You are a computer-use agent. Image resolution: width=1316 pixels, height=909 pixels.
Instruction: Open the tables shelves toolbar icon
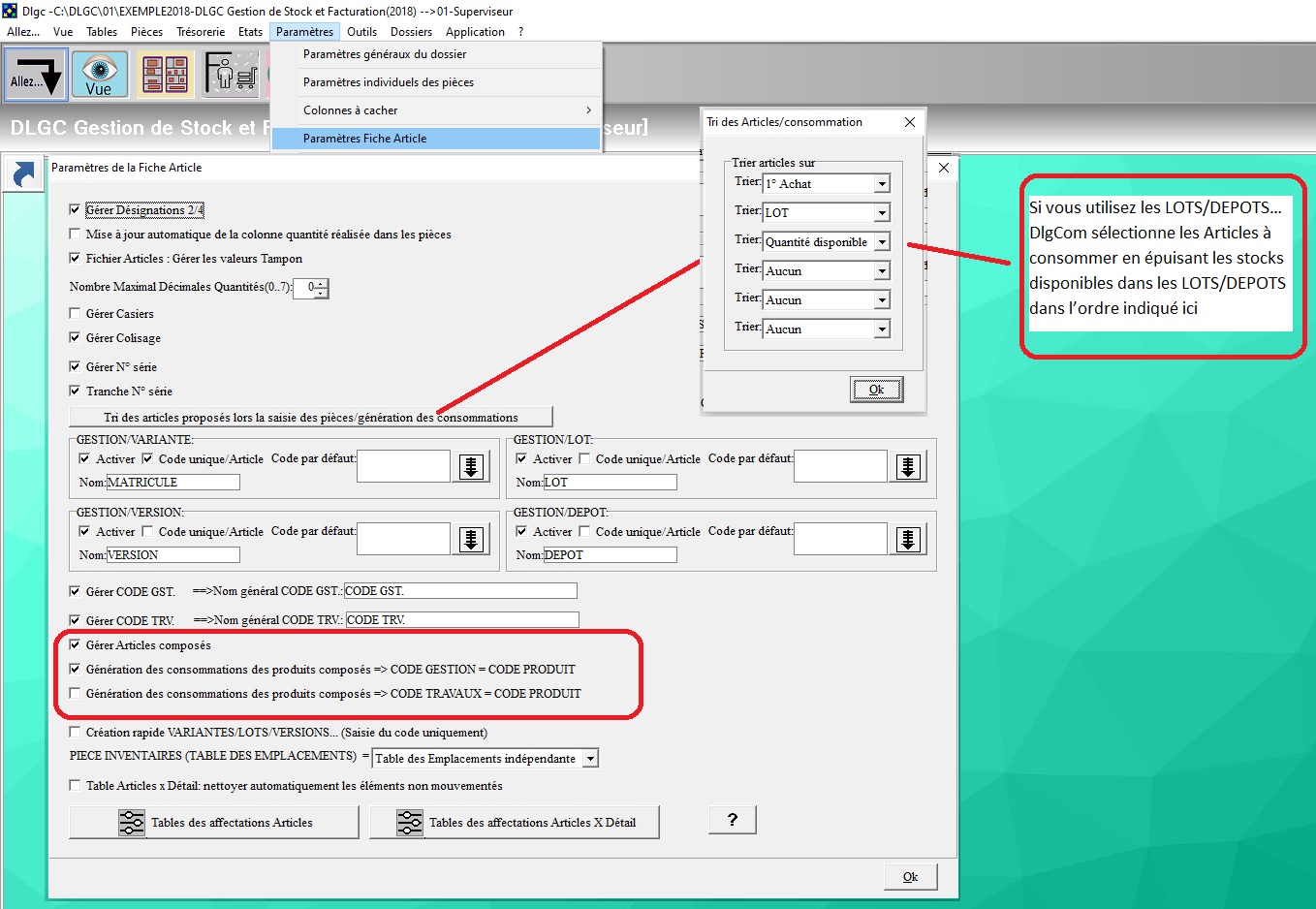point(165,75)
